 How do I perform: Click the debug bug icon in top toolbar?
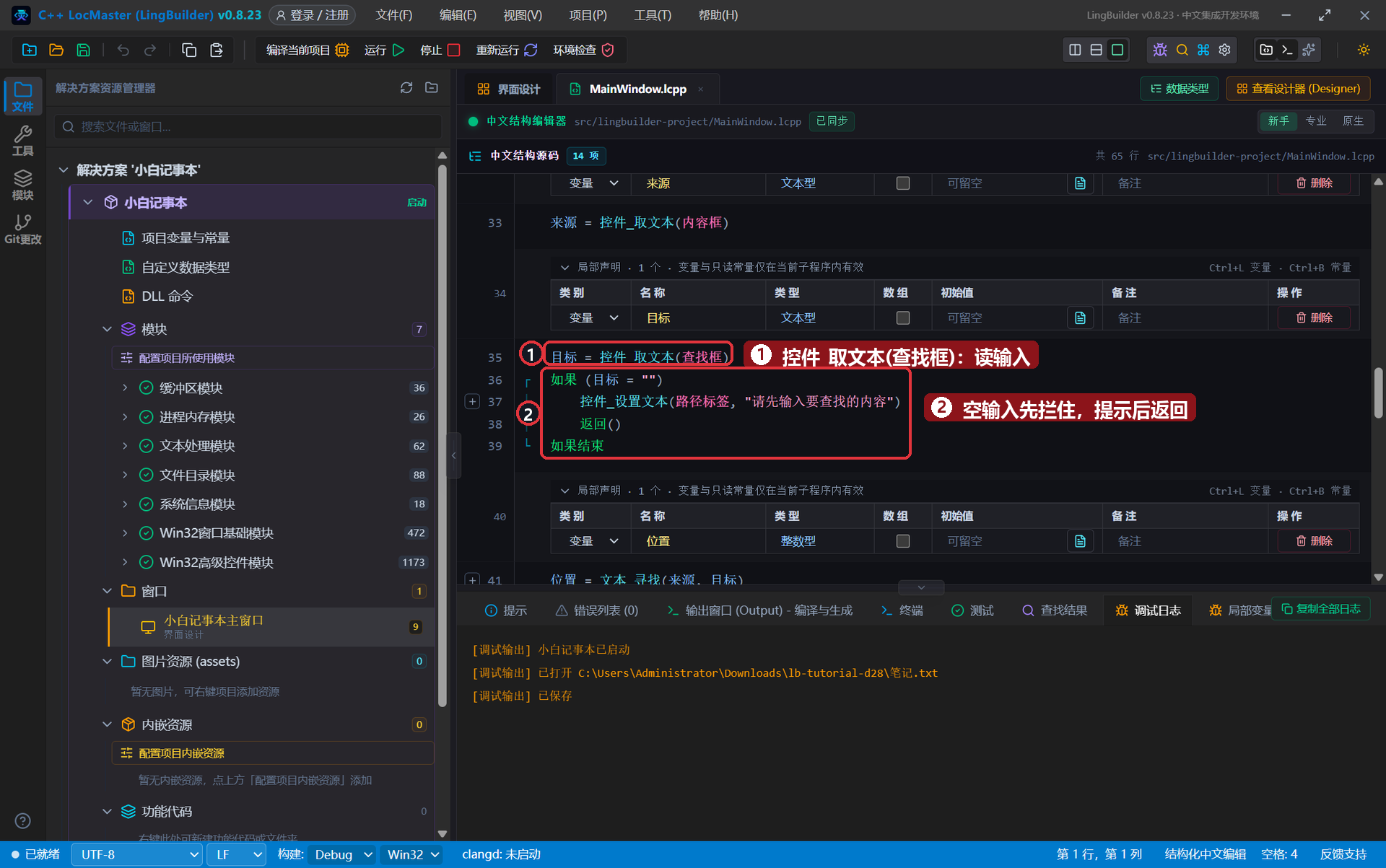(x=1160, y=50)
